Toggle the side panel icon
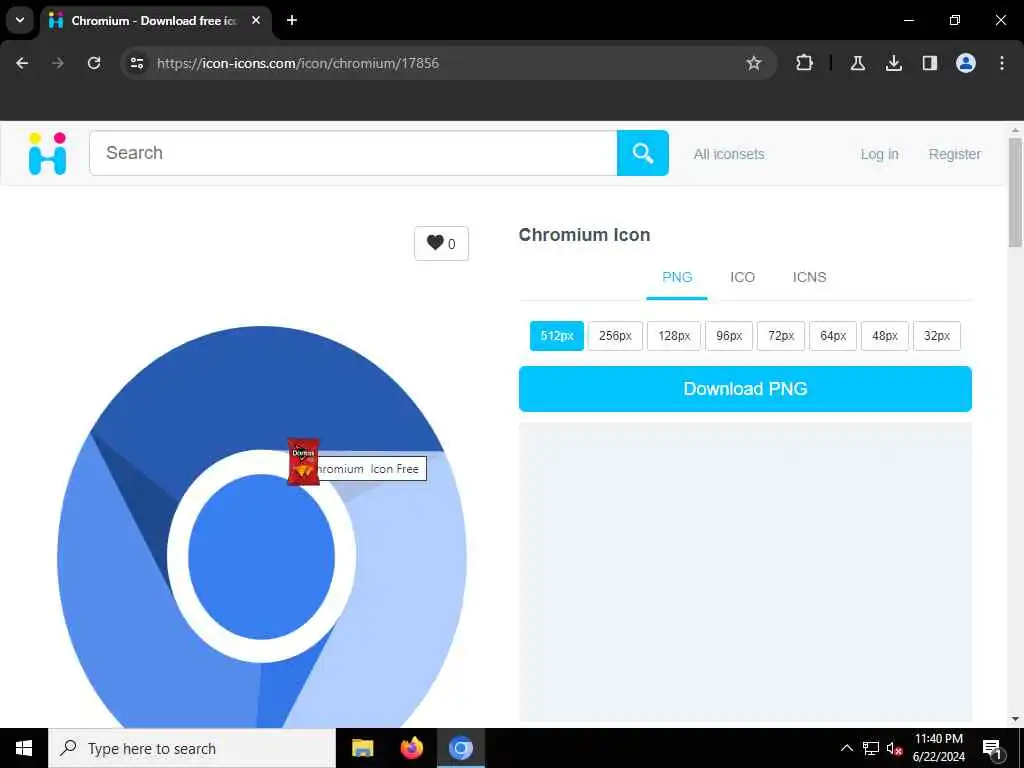 tap(929, 63)
